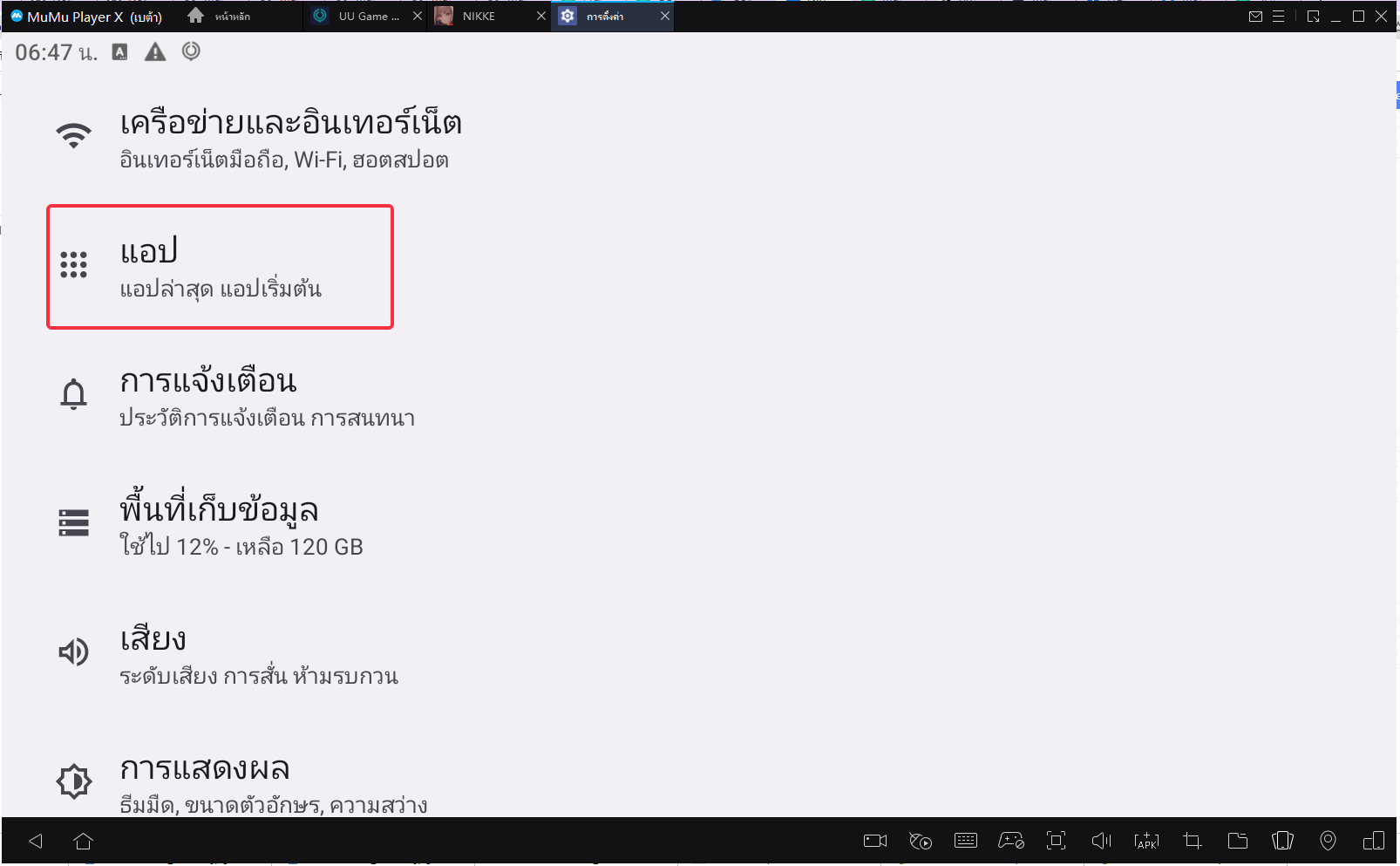The width and height of the screenshot is (1400, 866).
Task: Install an APK with the APK icon
Action: (1146, 841)
